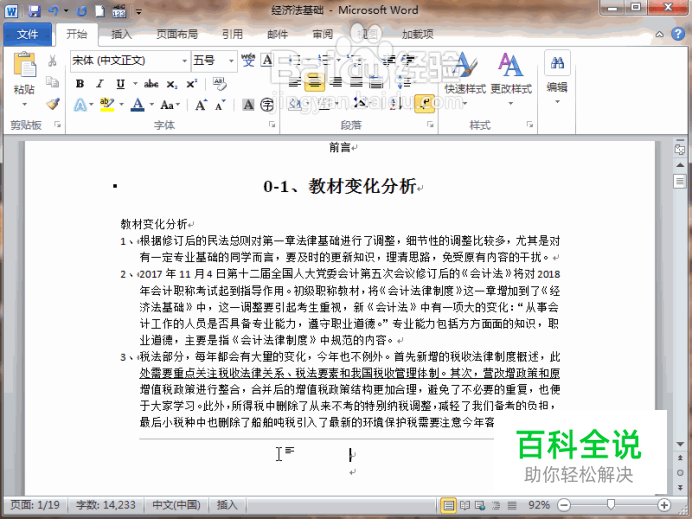Click the word count 字数: 14,233
Screen dimensions: 692x519
105,505
